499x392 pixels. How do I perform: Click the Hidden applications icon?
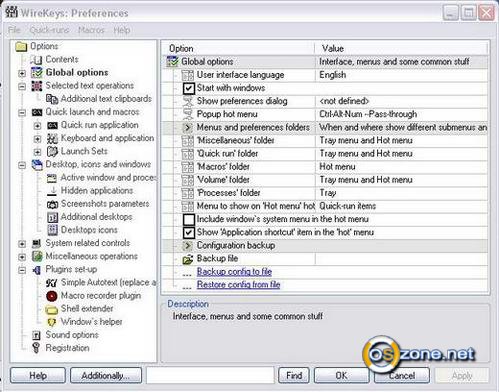point(52,191)
